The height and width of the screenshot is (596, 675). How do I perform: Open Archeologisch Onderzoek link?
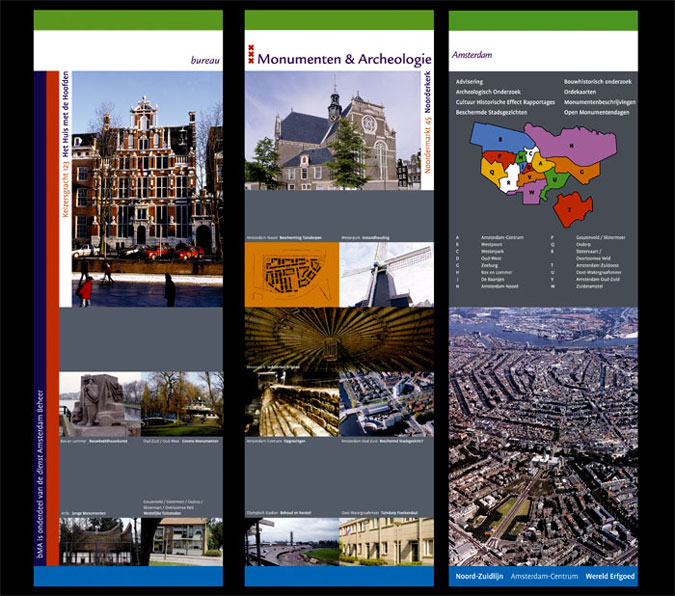(x=488, y=91)
